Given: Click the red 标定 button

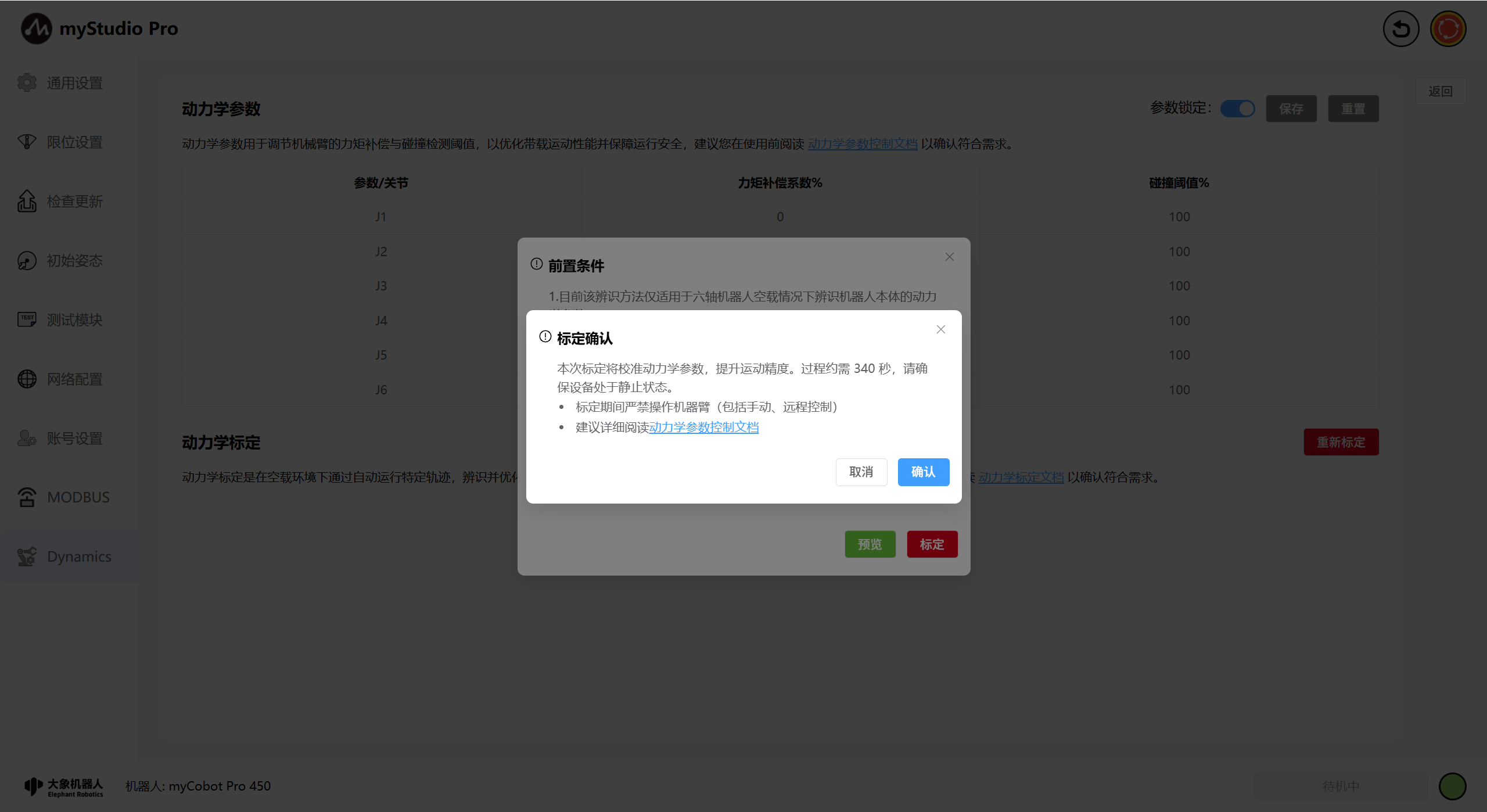Looking at the screenshot, I should (x=932, y=544).
